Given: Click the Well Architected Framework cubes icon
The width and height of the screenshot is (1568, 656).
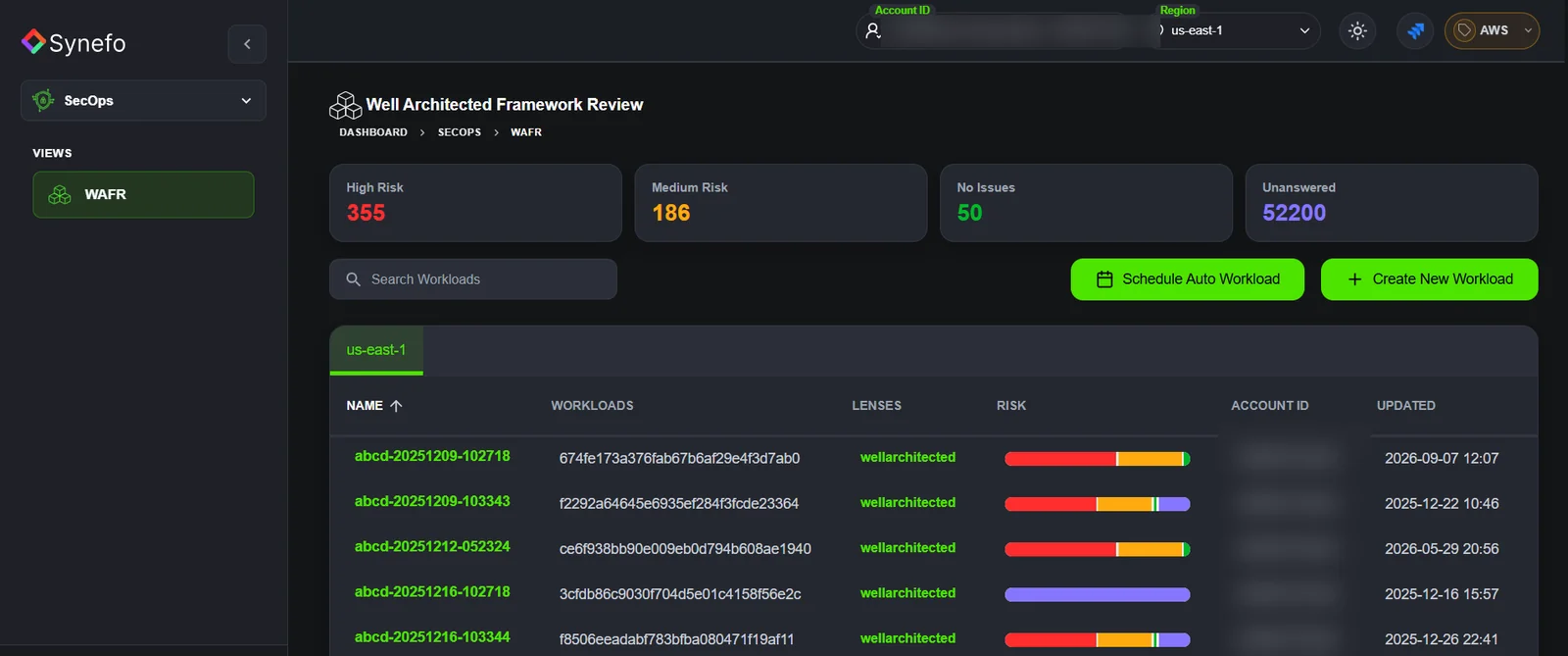Looking at the screenshot, I should tap(345, 105).
